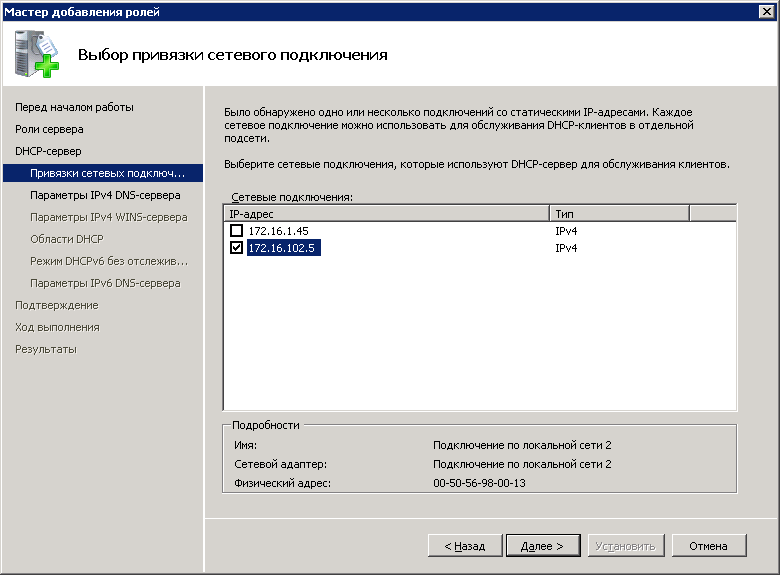Click IPv4 type in 172.16.1.45 row
Screen dimensions: 780x575
coord(566,231)
